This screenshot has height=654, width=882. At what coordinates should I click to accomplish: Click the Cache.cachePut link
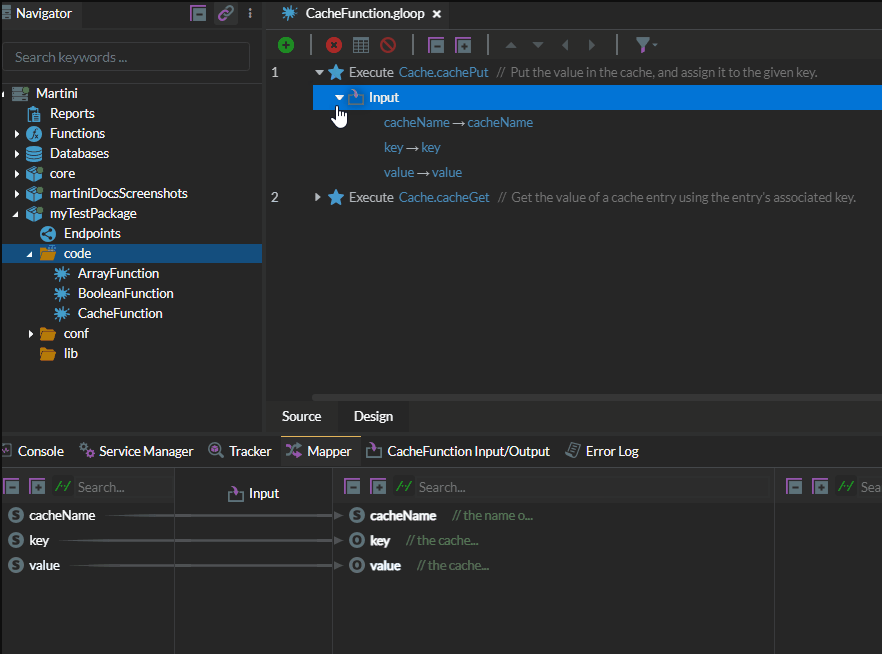443,72
